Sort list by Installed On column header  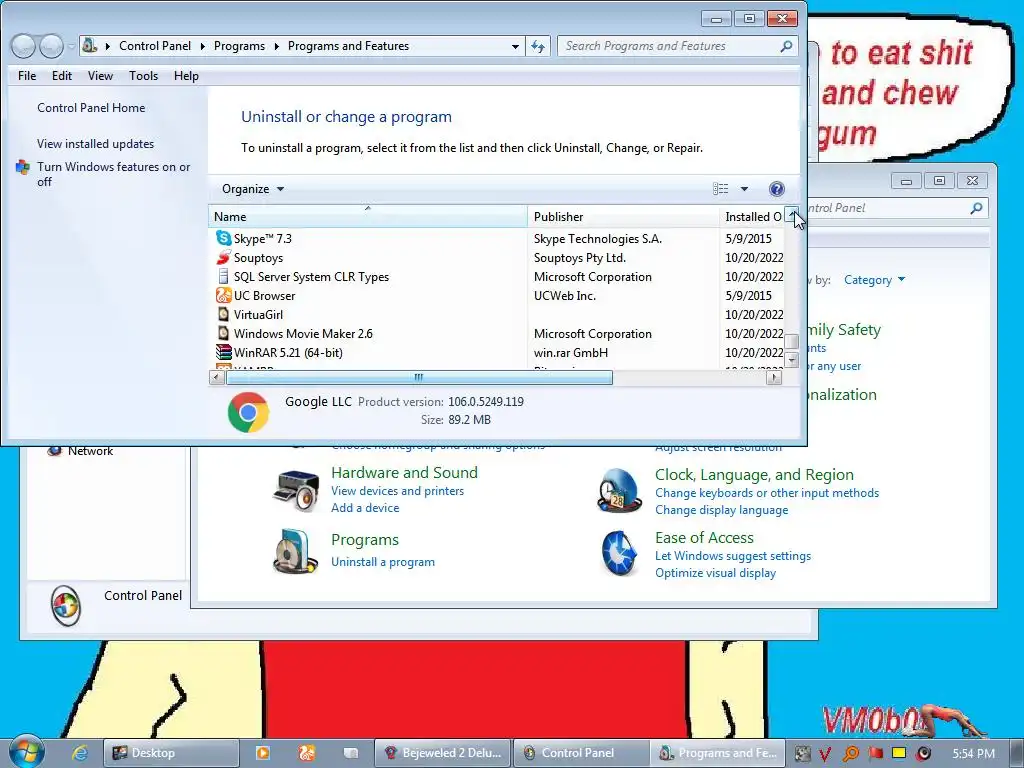(752, 217)
